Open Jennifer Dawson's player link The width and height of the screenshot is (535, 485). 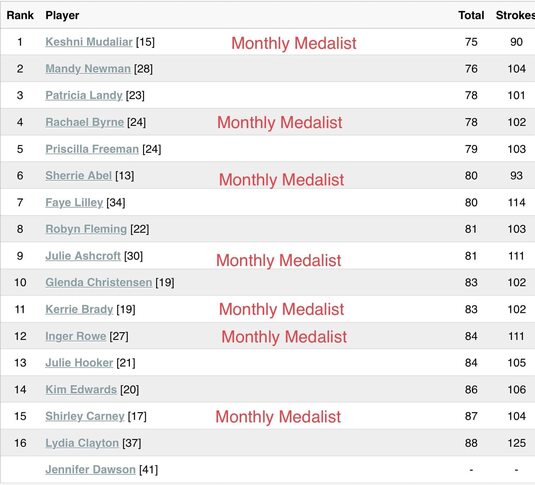[90, 470]
